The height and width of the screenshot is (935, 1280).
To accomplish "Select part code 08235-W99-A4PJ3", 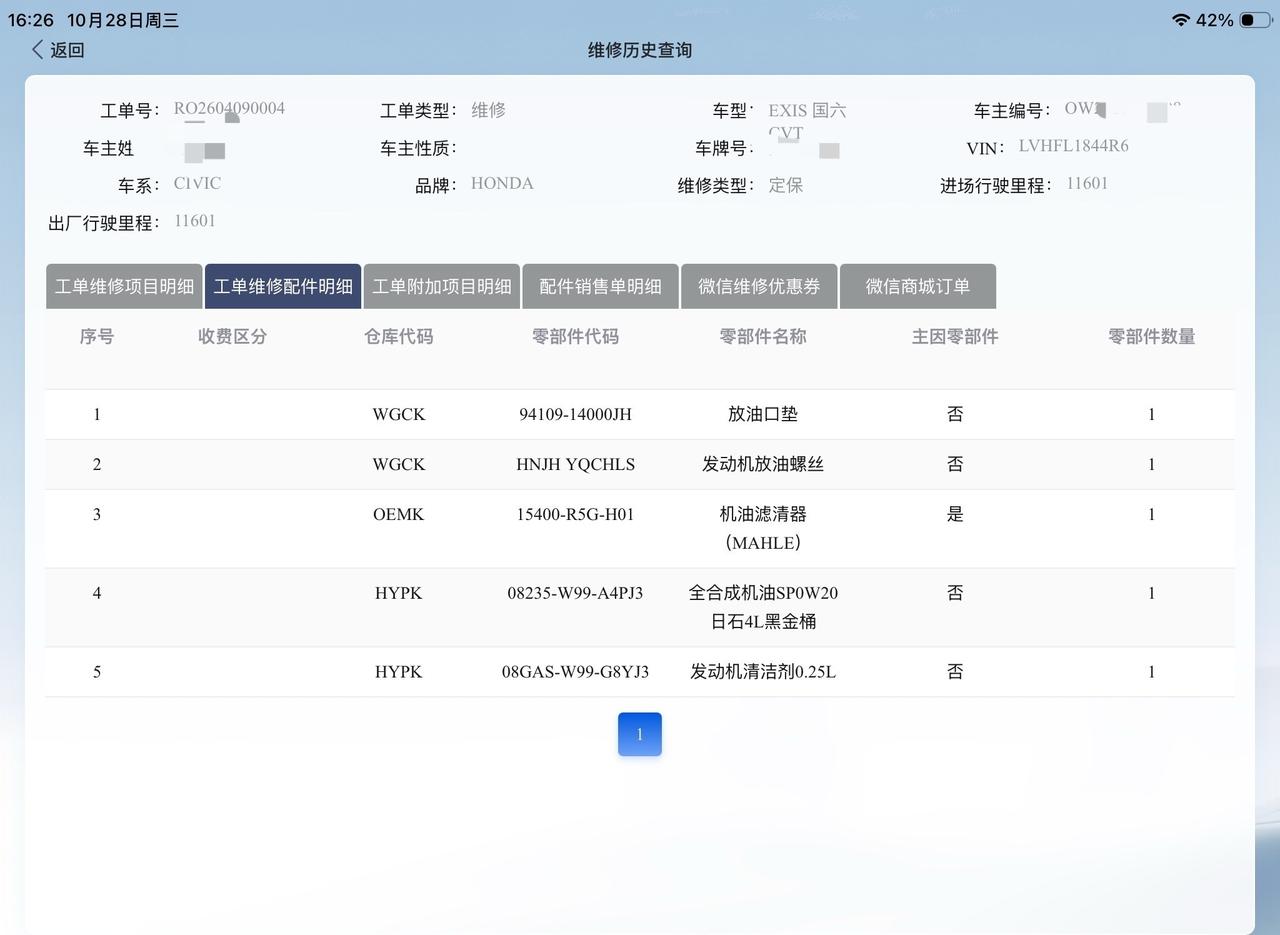I will [576, 593].
